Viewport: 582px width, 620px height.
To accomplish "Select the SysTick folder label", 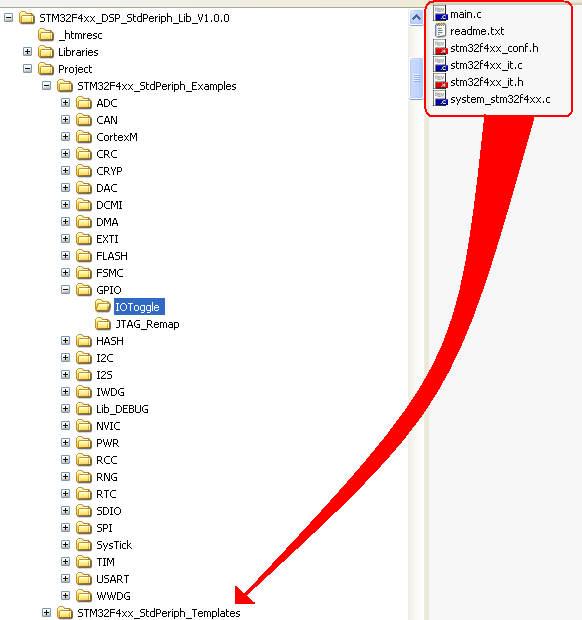I will coord(114,545).
